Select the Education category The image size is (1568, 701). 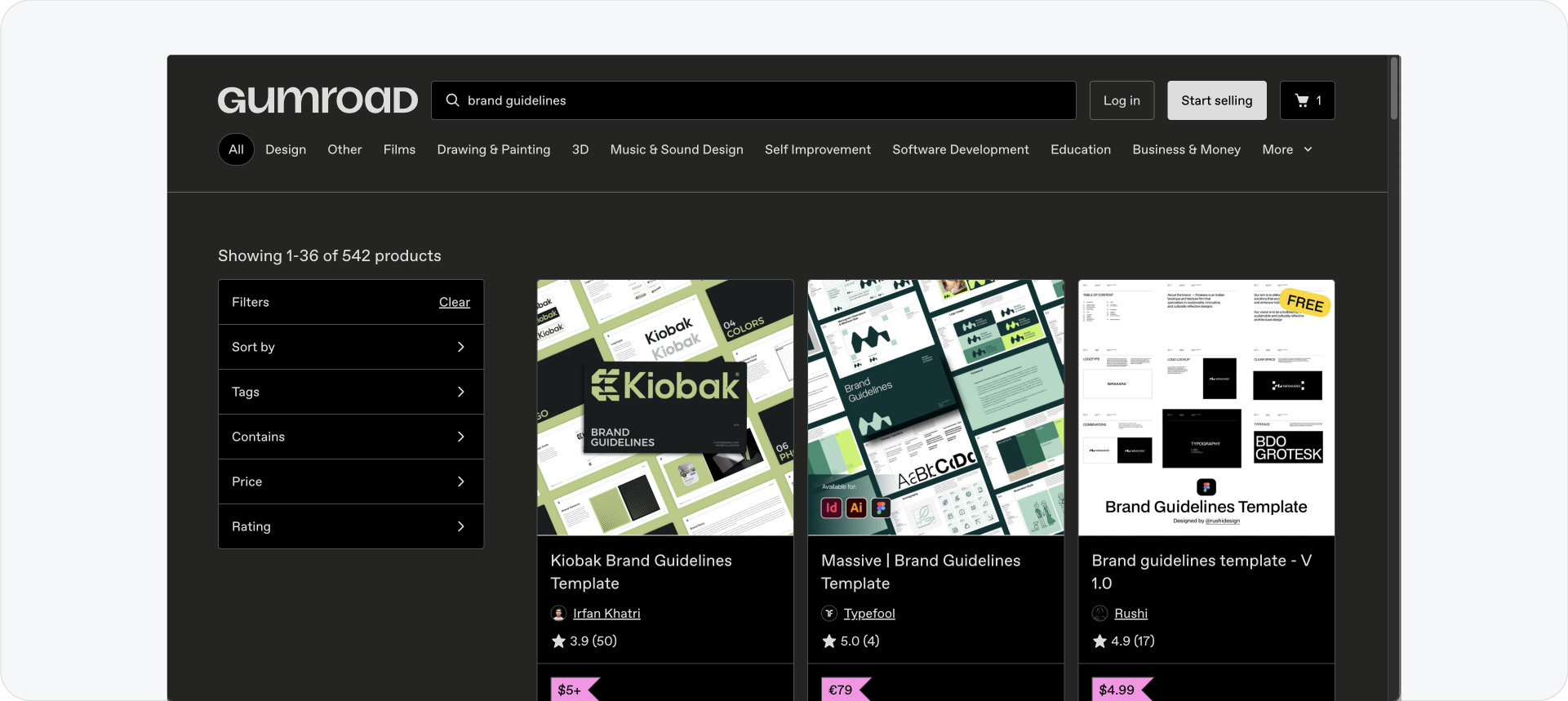pos(1081,149)
